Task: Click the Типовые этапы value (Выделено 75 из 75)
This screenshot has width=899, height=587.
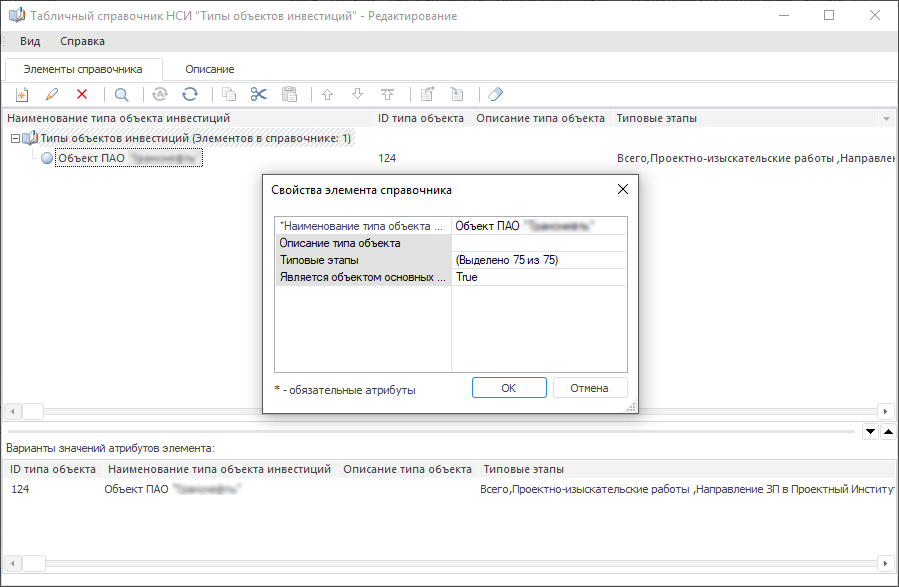Action: [539, 260]
